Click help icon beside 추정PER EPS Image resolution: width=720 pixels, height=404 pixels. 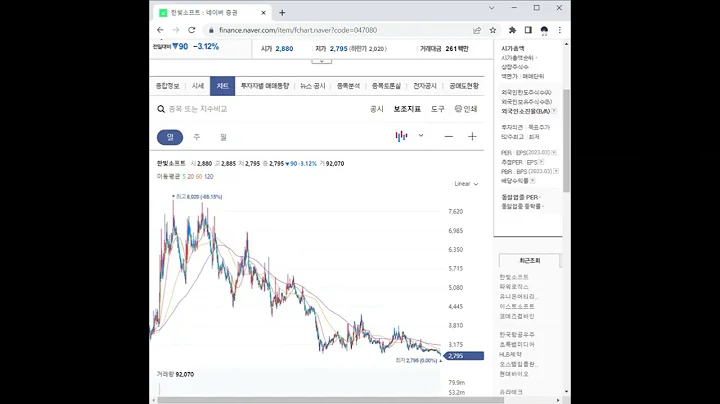(541, 162)
